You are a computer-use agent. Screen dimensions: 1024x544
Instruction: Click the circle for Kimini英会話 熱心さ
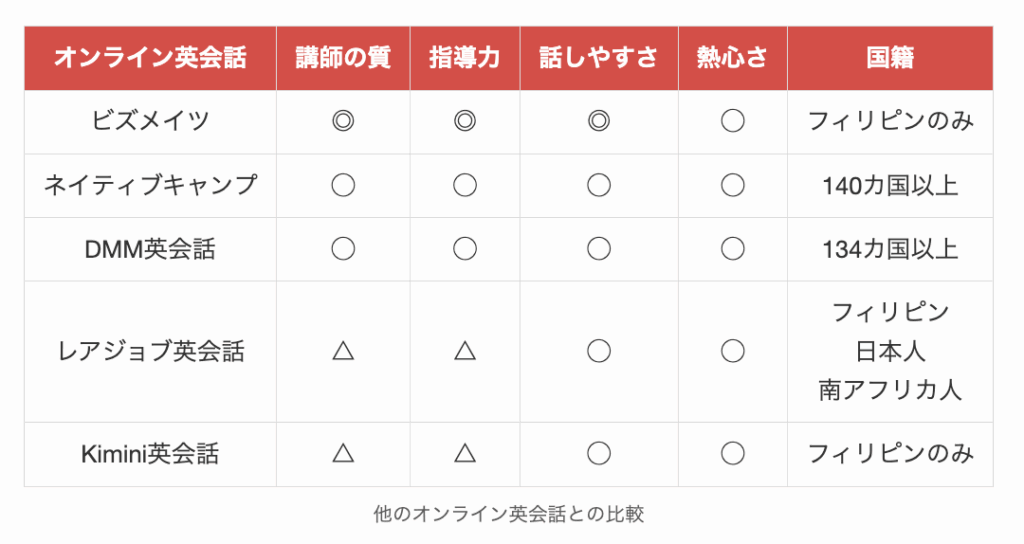(732, 454)
